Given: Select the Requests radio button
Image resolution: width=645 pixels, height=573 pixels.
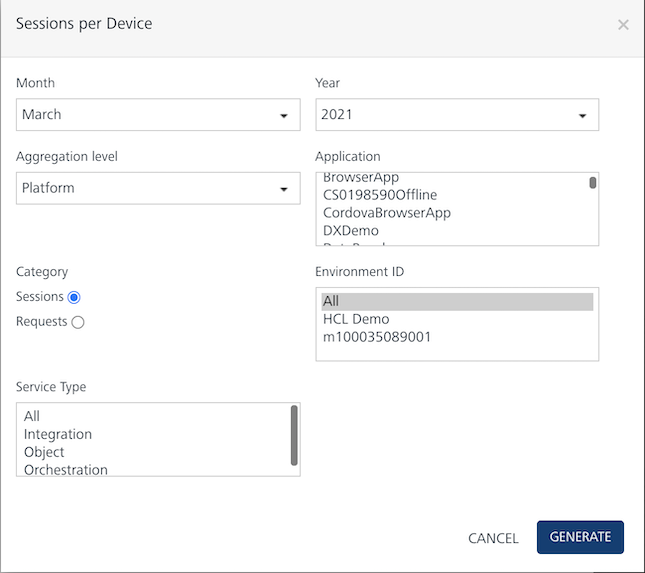Looking at the screenshot, I should [78, 322].
